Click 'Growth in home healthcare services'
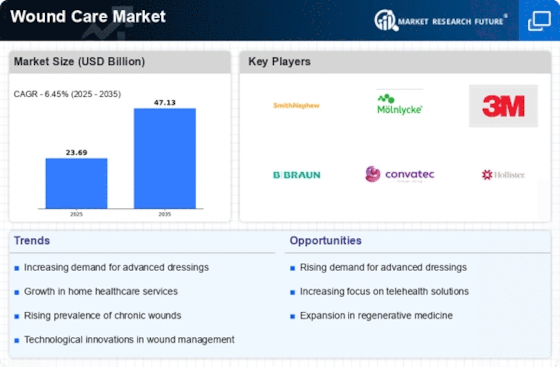560x367 pixels. pos(101,291)
